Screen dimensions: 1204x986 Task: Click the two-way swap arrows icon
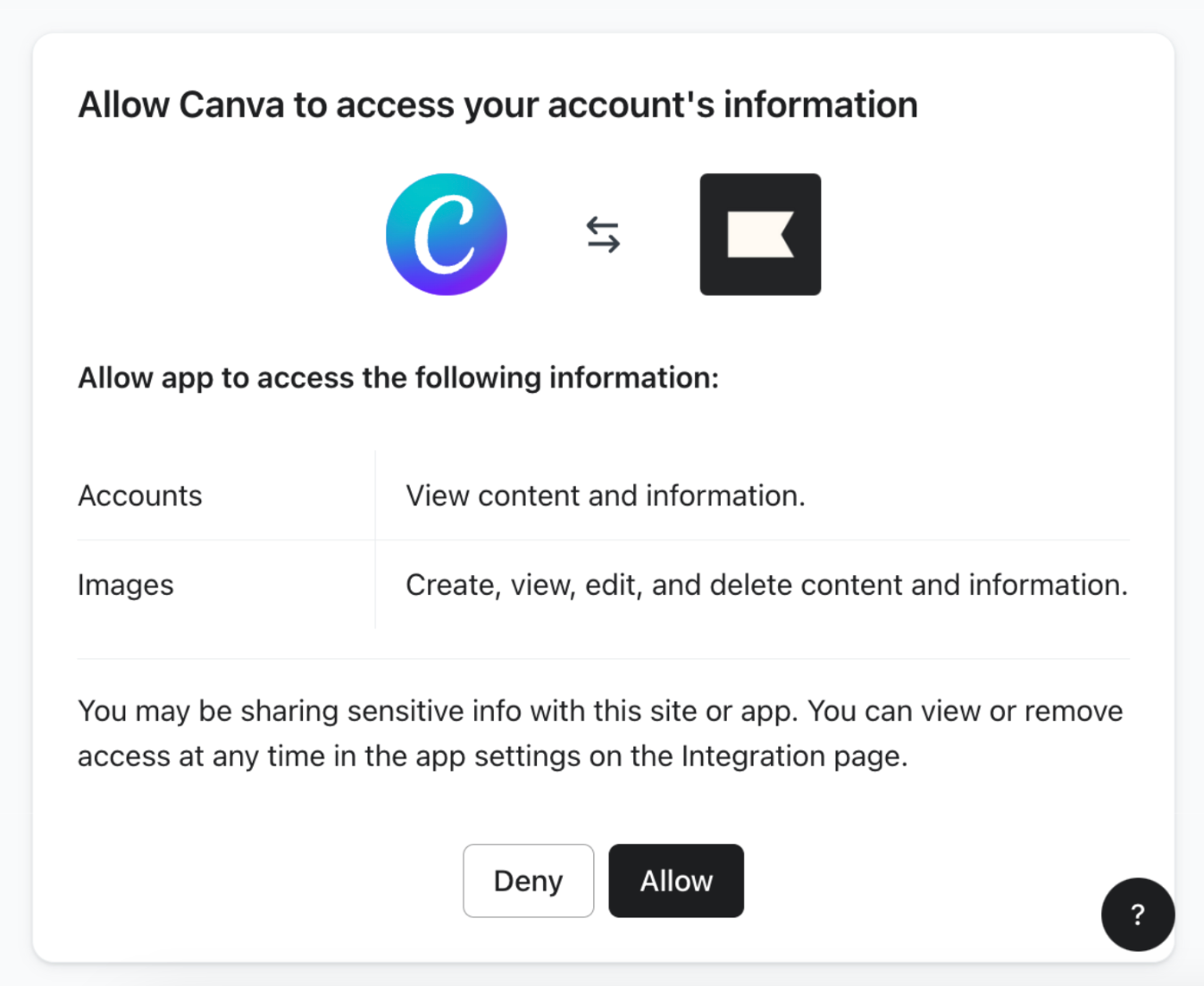click(x=603, y=235)
